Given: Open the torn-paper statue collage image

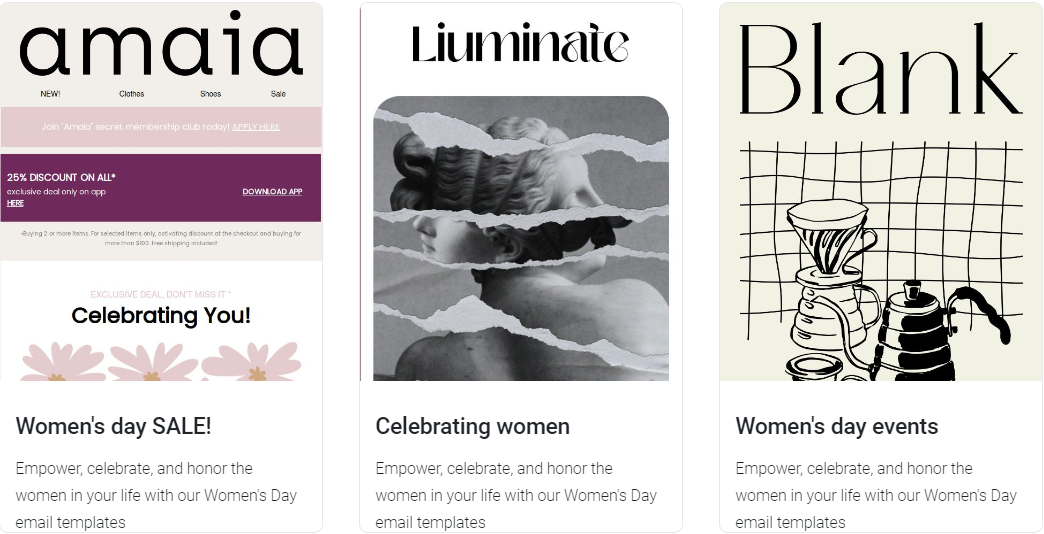Looking at the screenshot, I should click(521, 238).
